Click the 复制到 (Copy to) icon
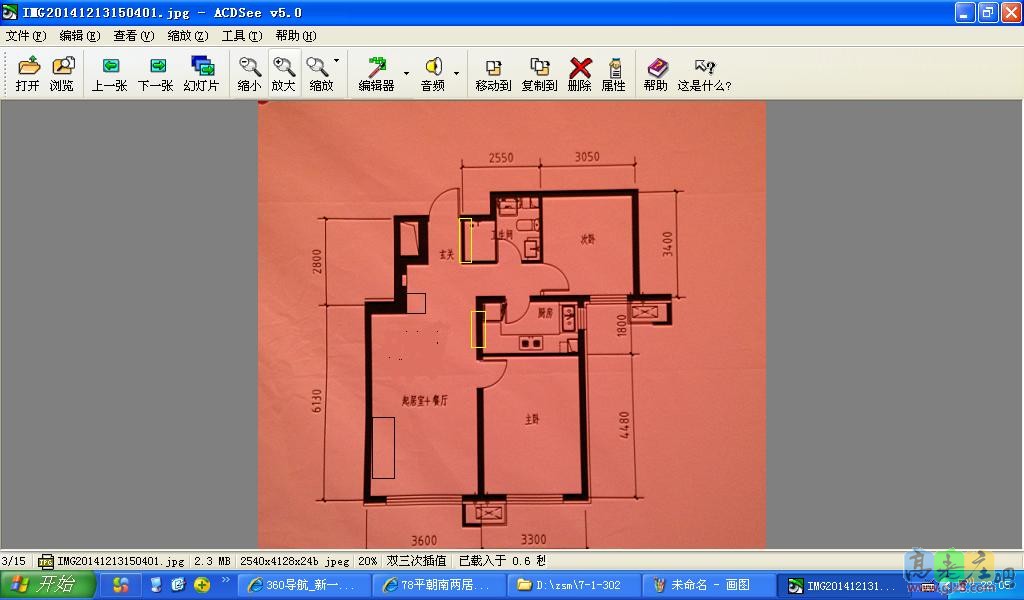The image size is (1024, 600). click(x=539, y=74)
